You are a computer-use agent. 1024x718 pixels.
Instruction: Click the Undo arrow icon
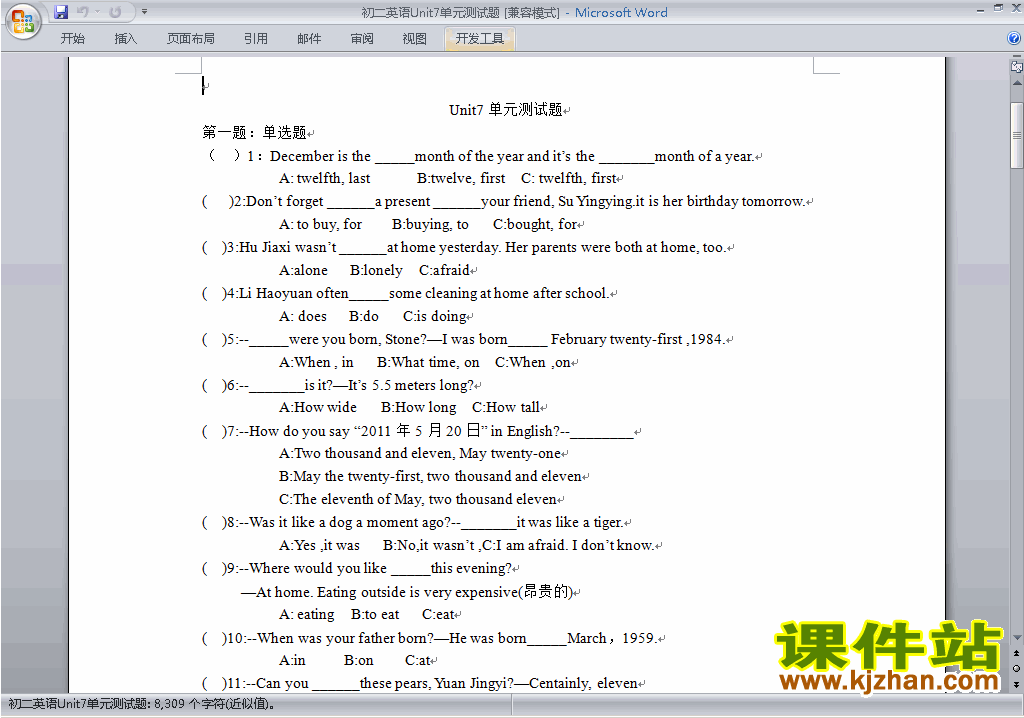(82, 12)
